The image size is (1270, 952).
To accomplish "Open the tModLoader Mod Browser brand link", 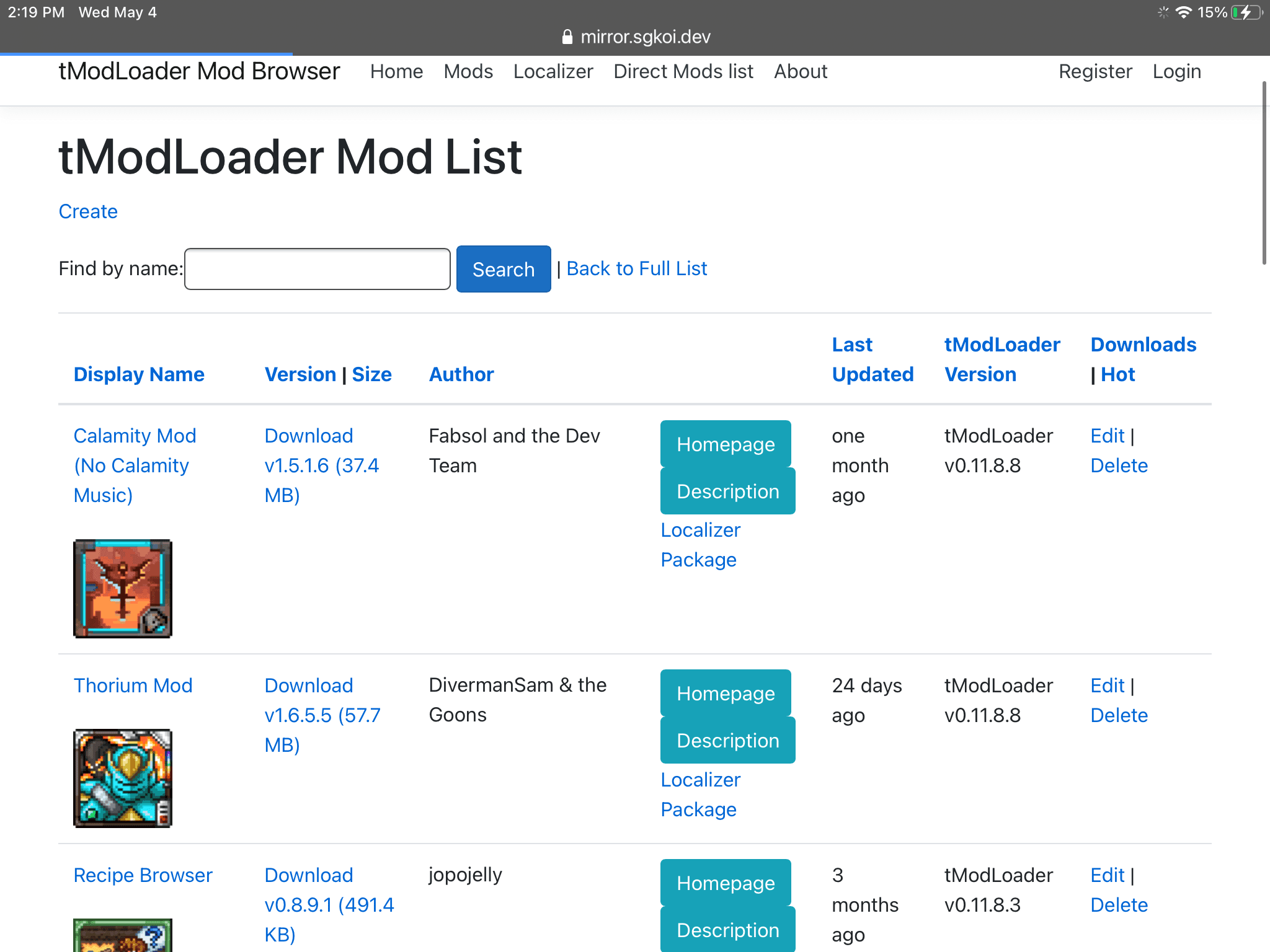I will pos(199,71).
